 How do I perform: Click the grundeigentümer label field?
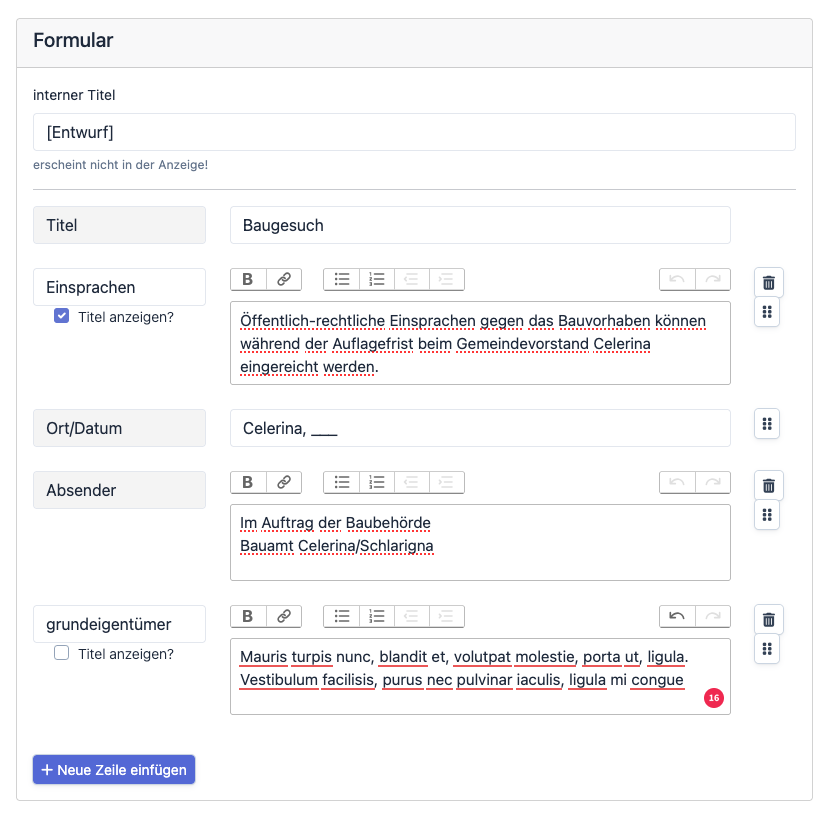coord(119,624)
